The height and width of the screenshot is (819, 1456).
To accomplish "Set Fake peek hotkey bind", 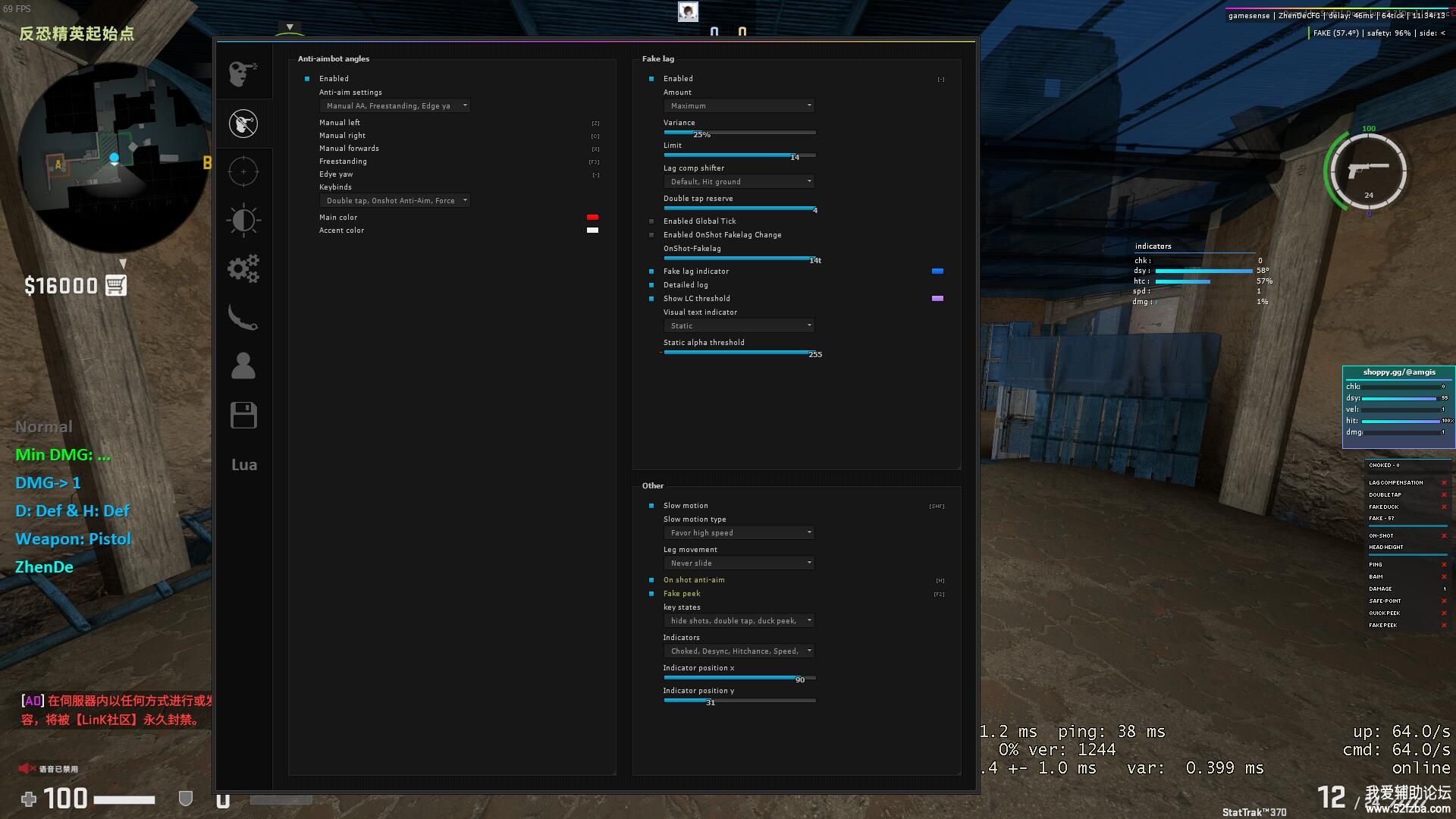I will tap(940, 595).
